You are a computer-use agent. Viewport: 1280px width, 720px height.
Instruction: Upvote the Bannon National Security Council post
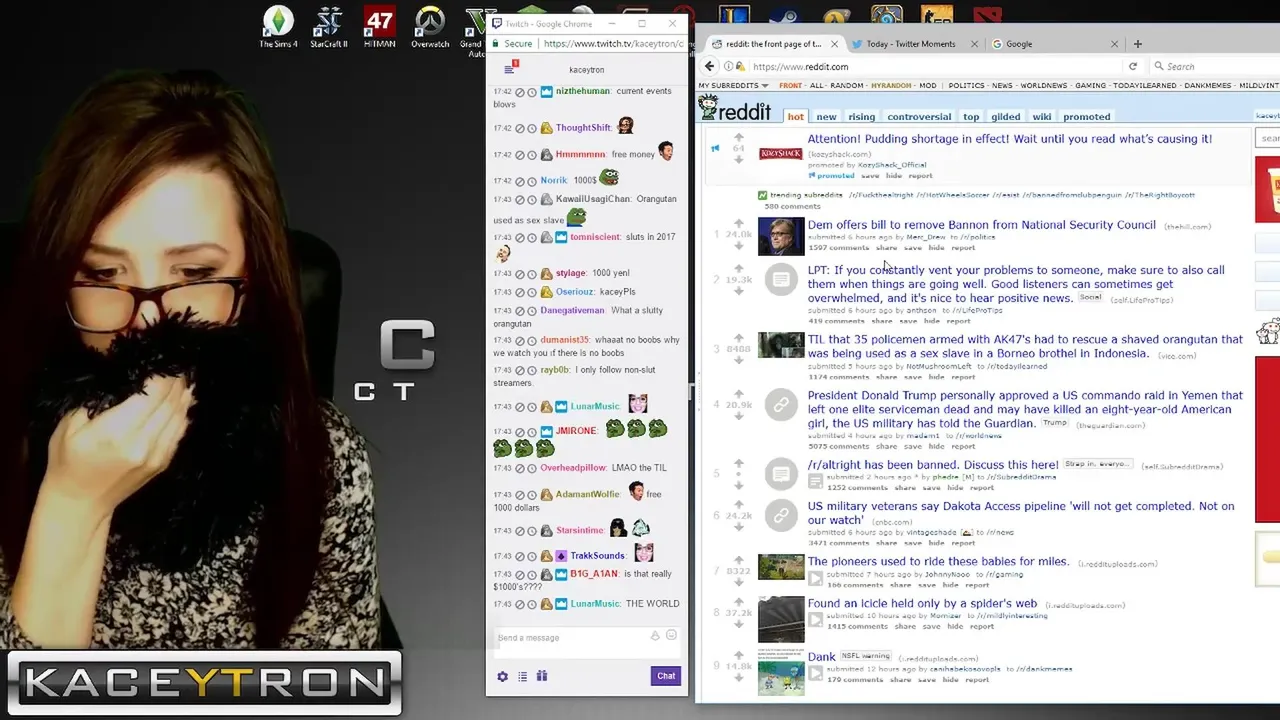[739, 223]
